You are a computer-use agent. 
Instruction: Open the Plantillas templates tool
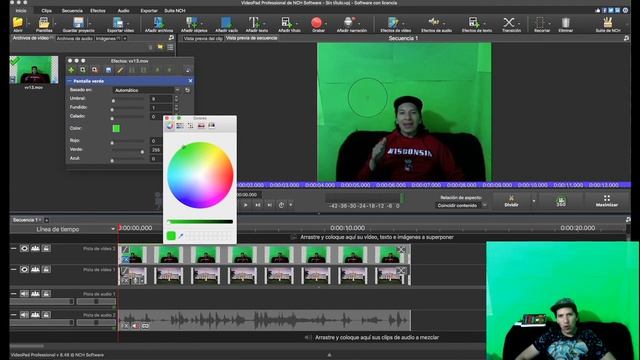(x=44, y=23)
